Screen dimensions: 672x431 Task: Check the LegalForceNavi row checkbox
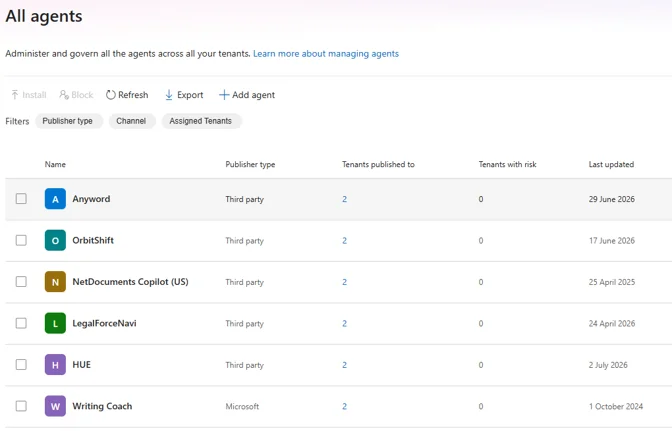click(x=21, y=323)
